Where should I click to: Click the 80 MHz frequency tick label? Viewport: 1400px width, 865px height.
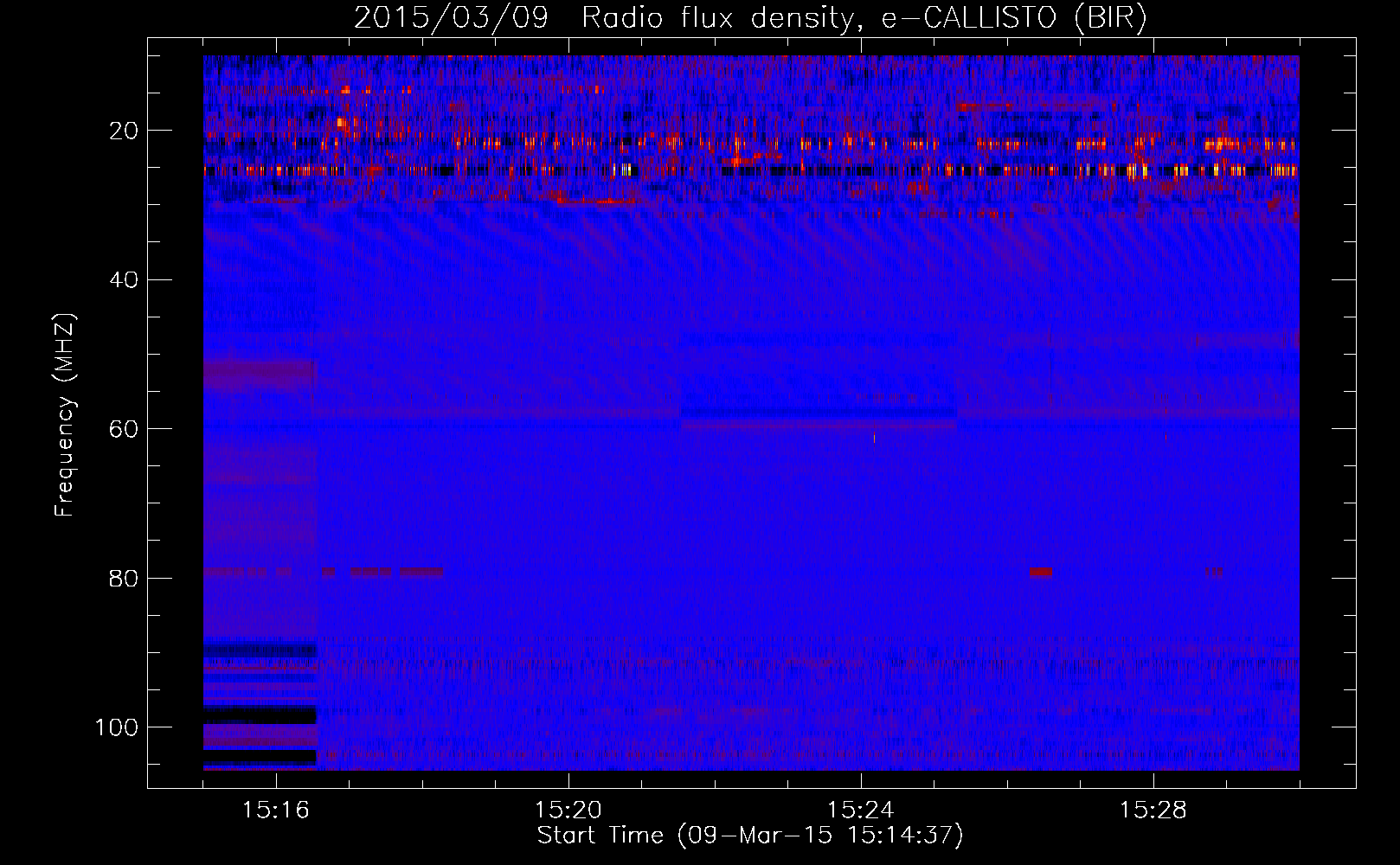tap(125, 578)
